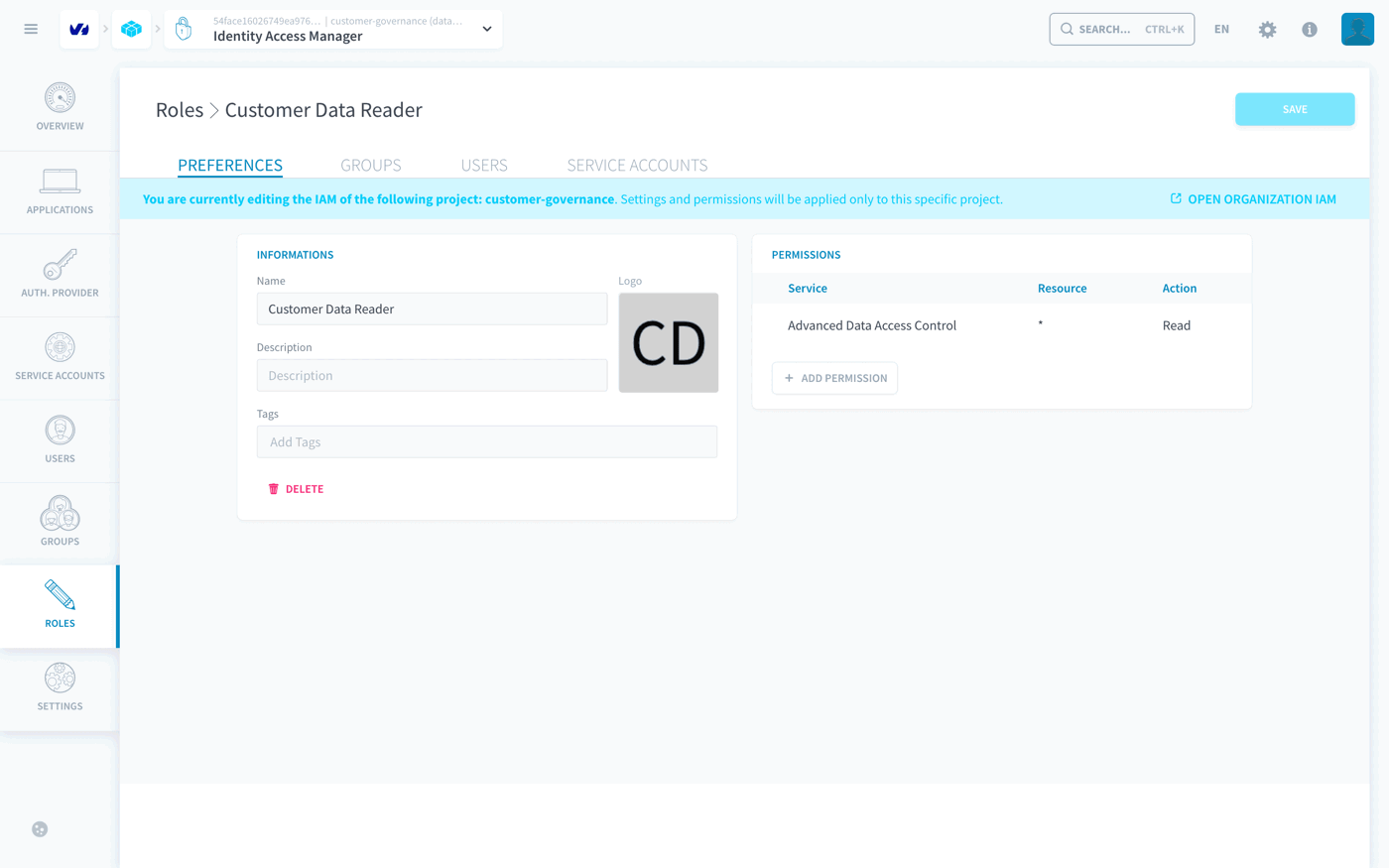Image resolution: width=1389 pixels, height=868 pixels.
Task: Select Roles in sidebar
Action: coord(60,606)
